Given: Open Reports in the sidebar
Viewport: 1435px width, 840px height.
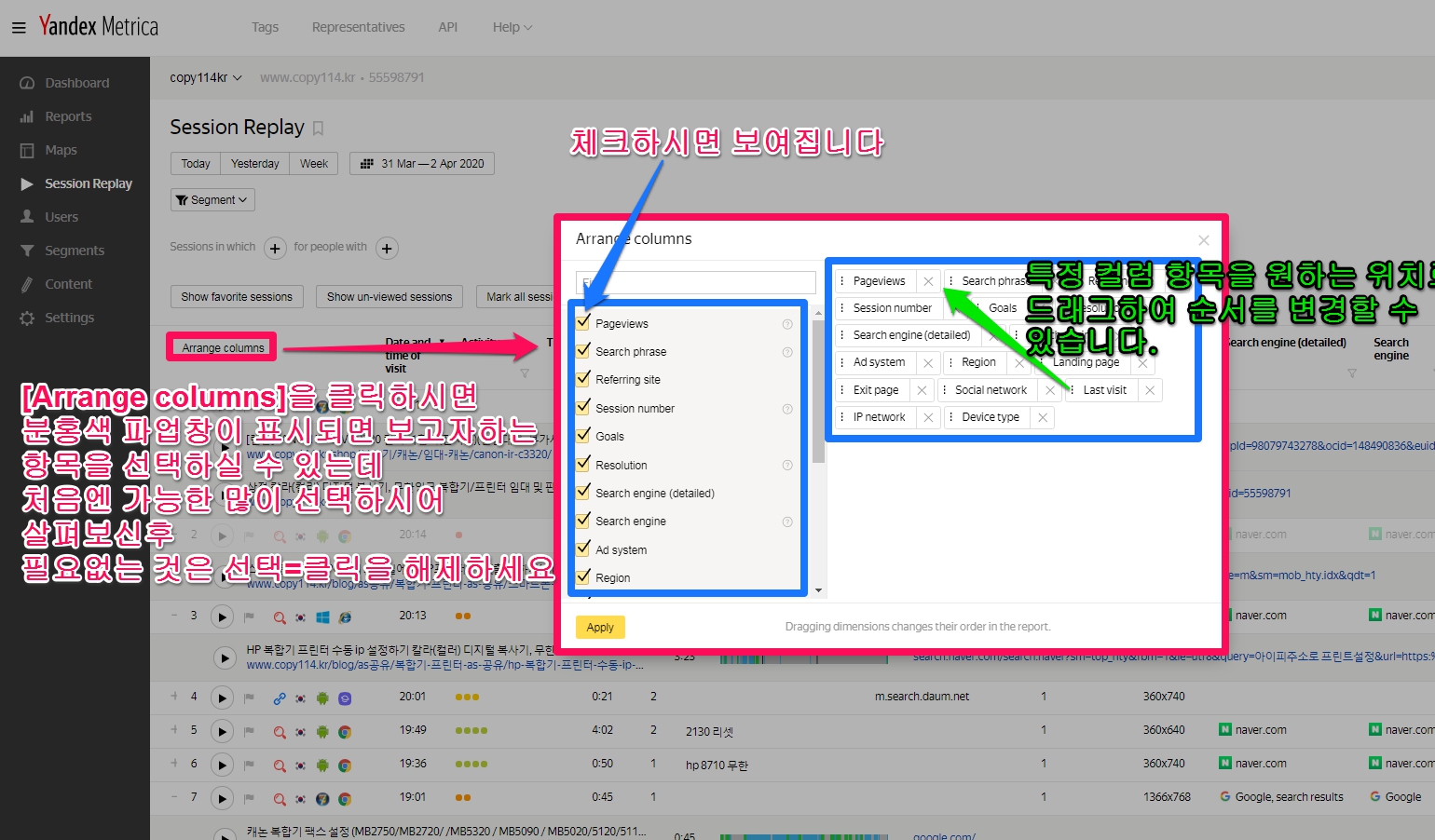Looking at the screenshot, I should coord(68,116).
